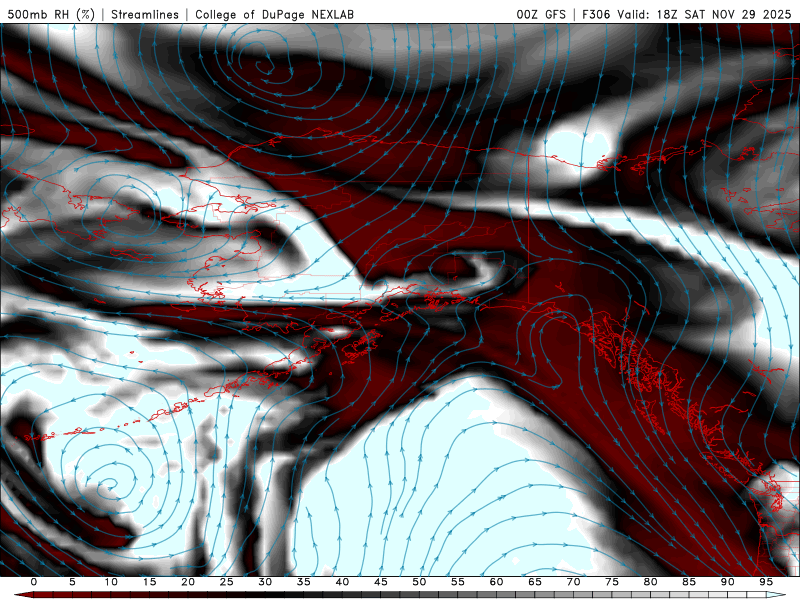Image resolution: width=800 pixels, height=600 pixels.
Task: Click the '35' value on the color scale
Action: (303, 582)
